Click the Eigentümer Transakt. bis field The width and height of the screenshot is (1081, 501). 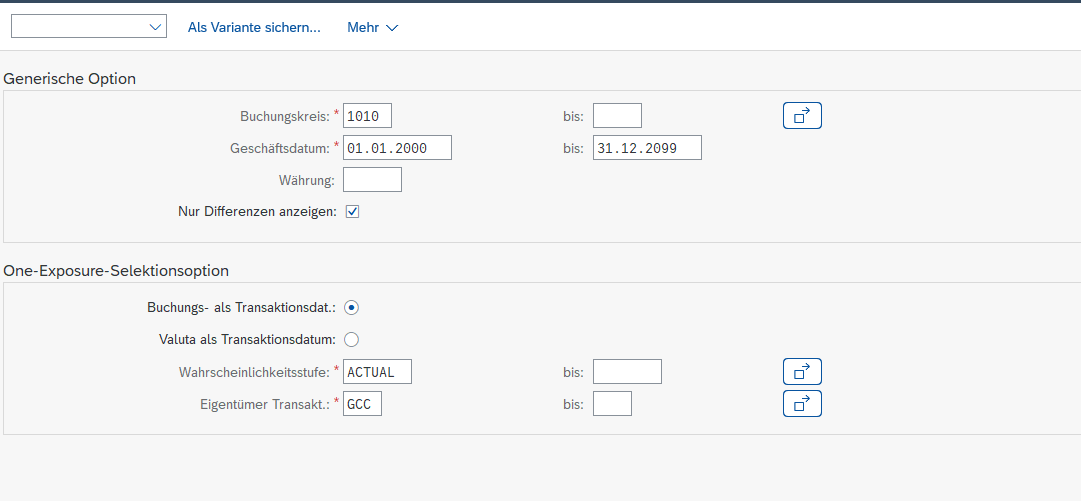(x=612, y=404)
